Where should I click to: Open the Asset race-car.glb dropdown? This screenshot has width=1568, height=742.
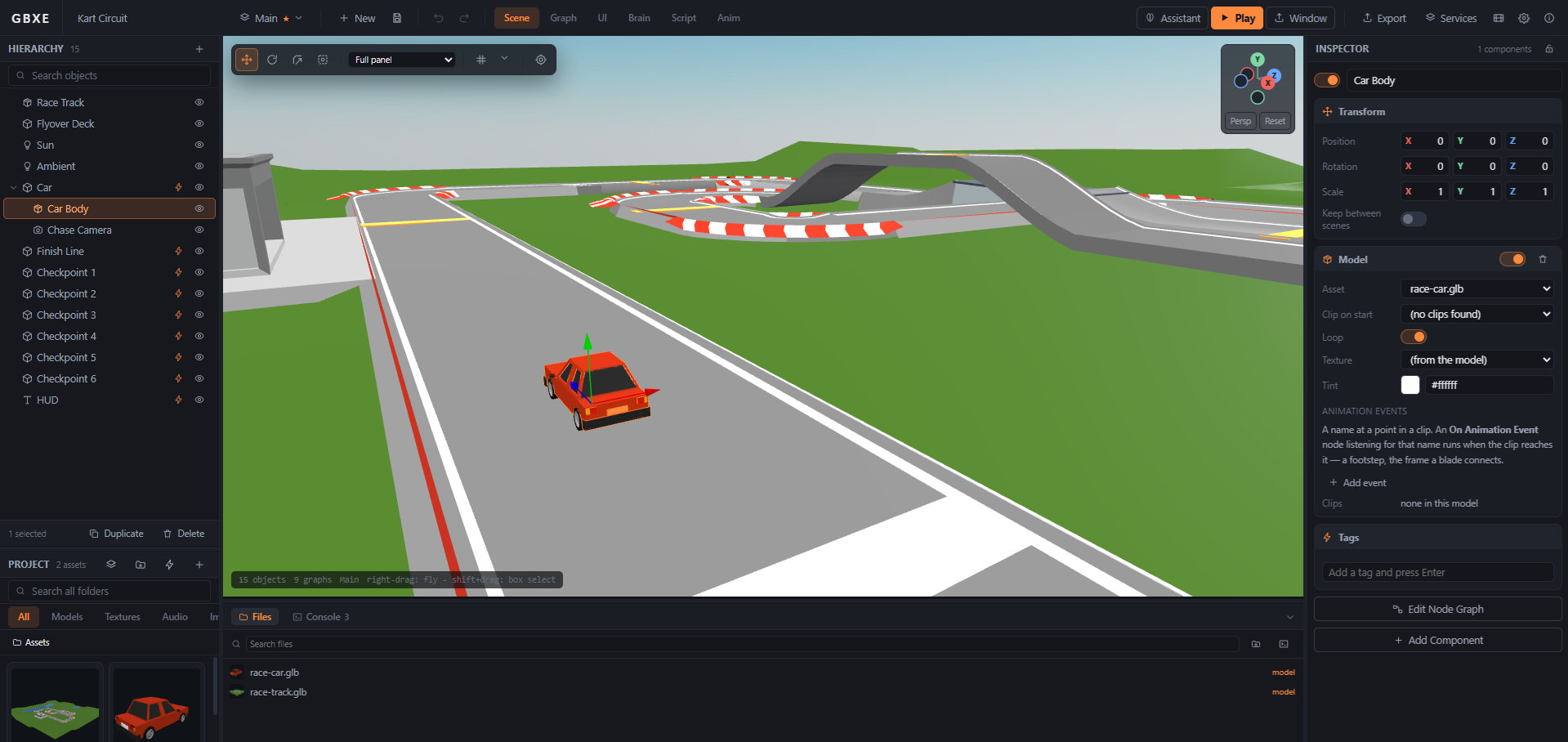point(1477,288)
